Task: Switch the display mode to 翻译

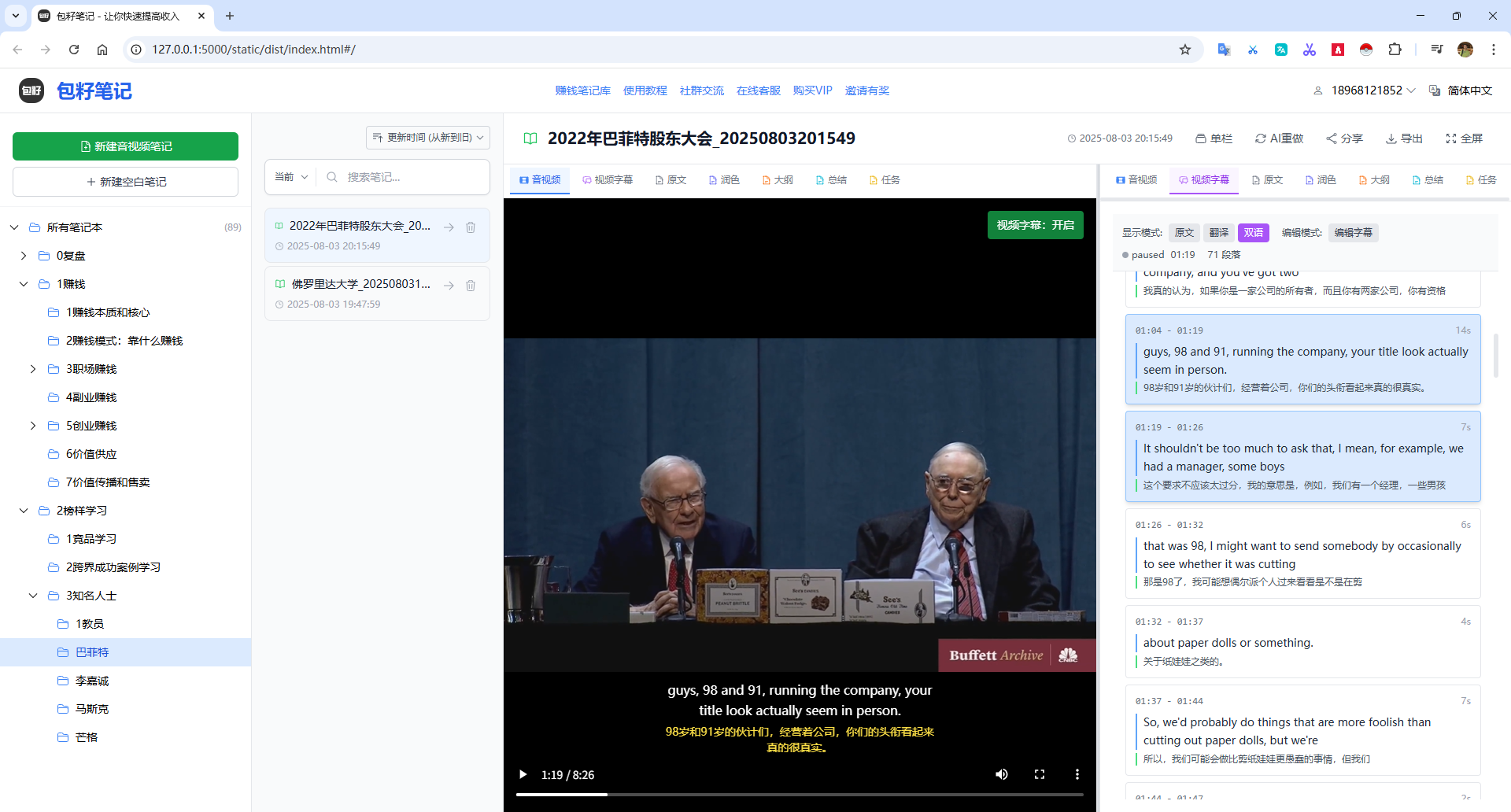Action: point(1218,233)
